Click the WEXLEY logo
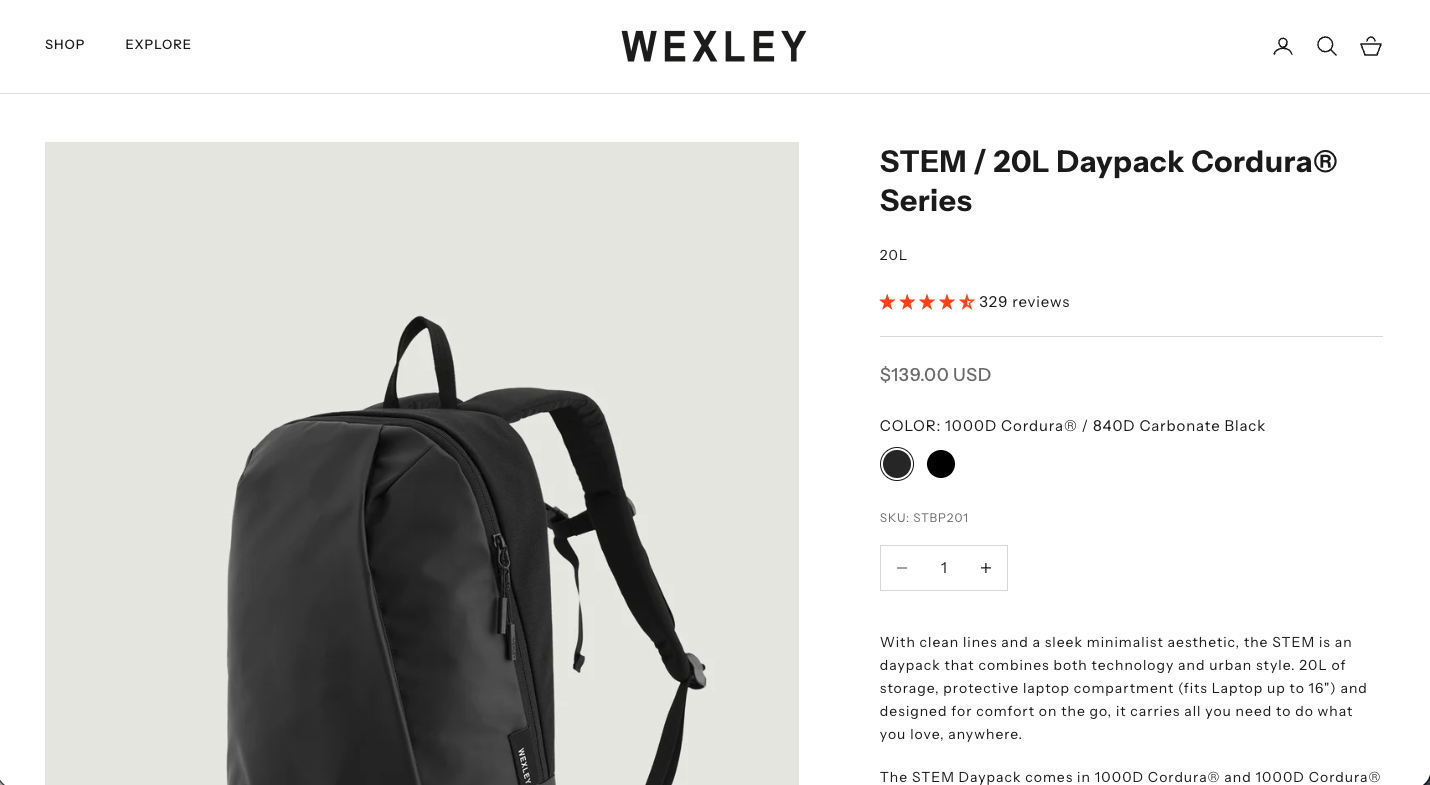The height and width of the screenshot is (785, 1430). pyautogui.click(x=714, y=46)
